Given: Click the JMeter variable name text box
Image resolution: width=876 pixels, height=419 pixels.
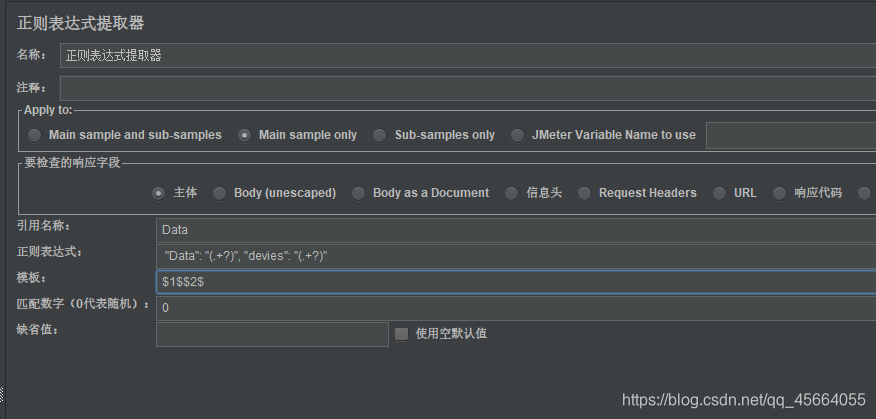Looking at the screenshot, I should pos(791,135).
